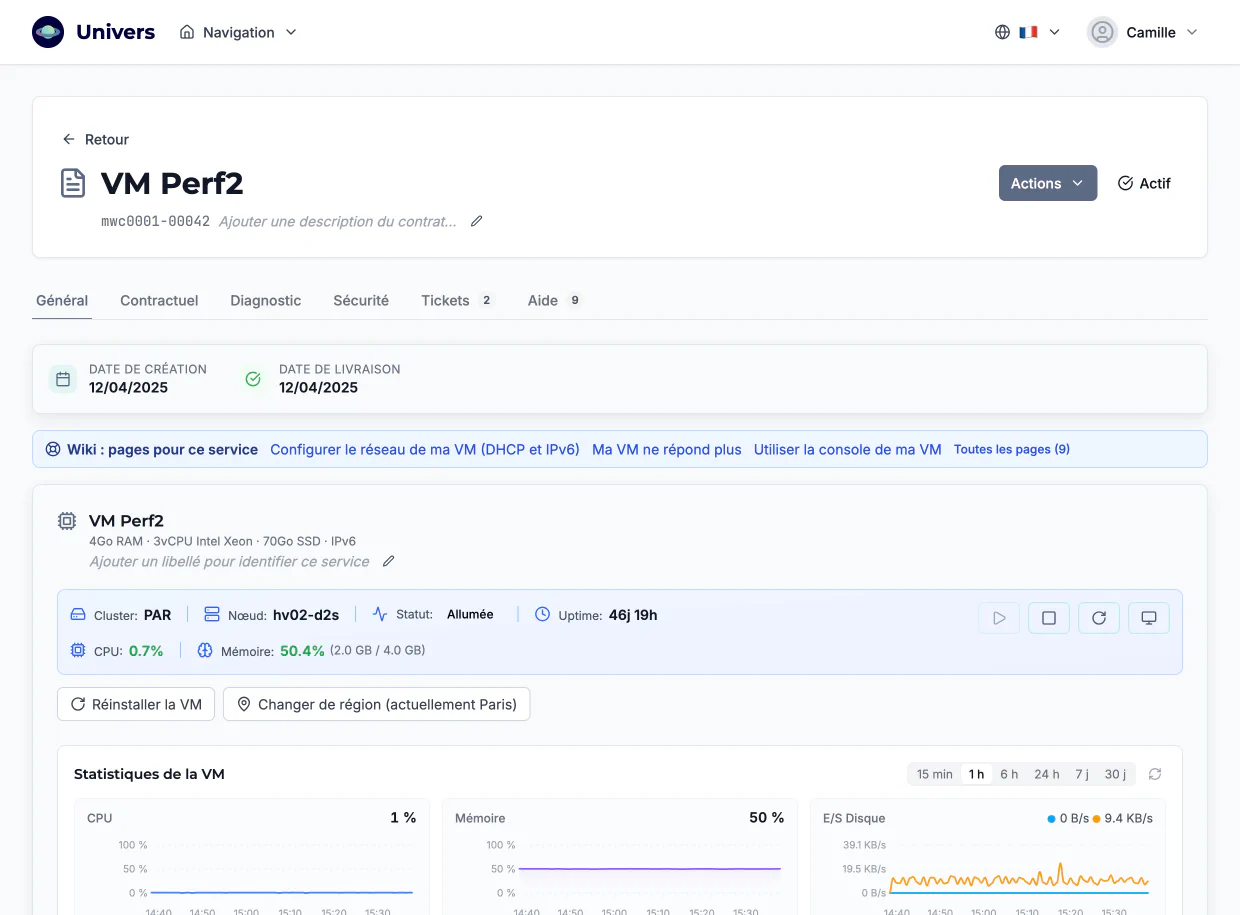Open the Tickets tab
1240x915 pixels.
(x=457, y=300)
